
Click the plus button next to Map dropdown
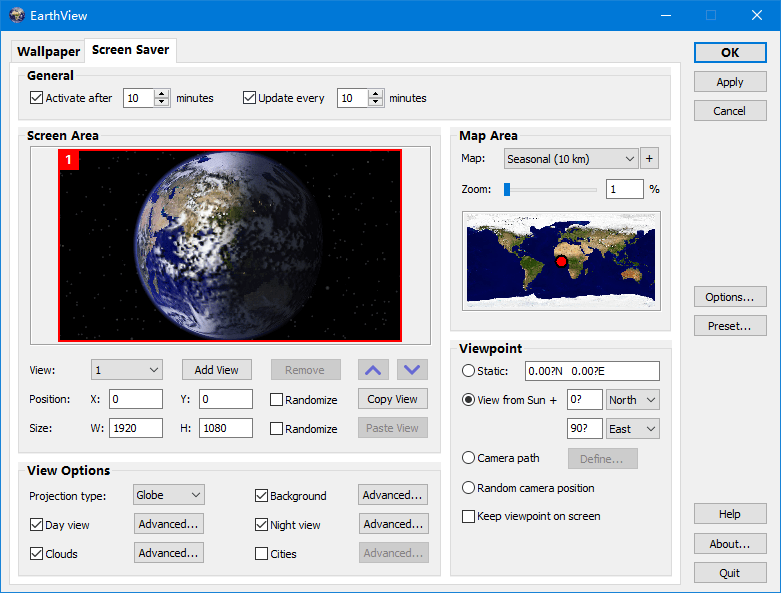[649, 158]
